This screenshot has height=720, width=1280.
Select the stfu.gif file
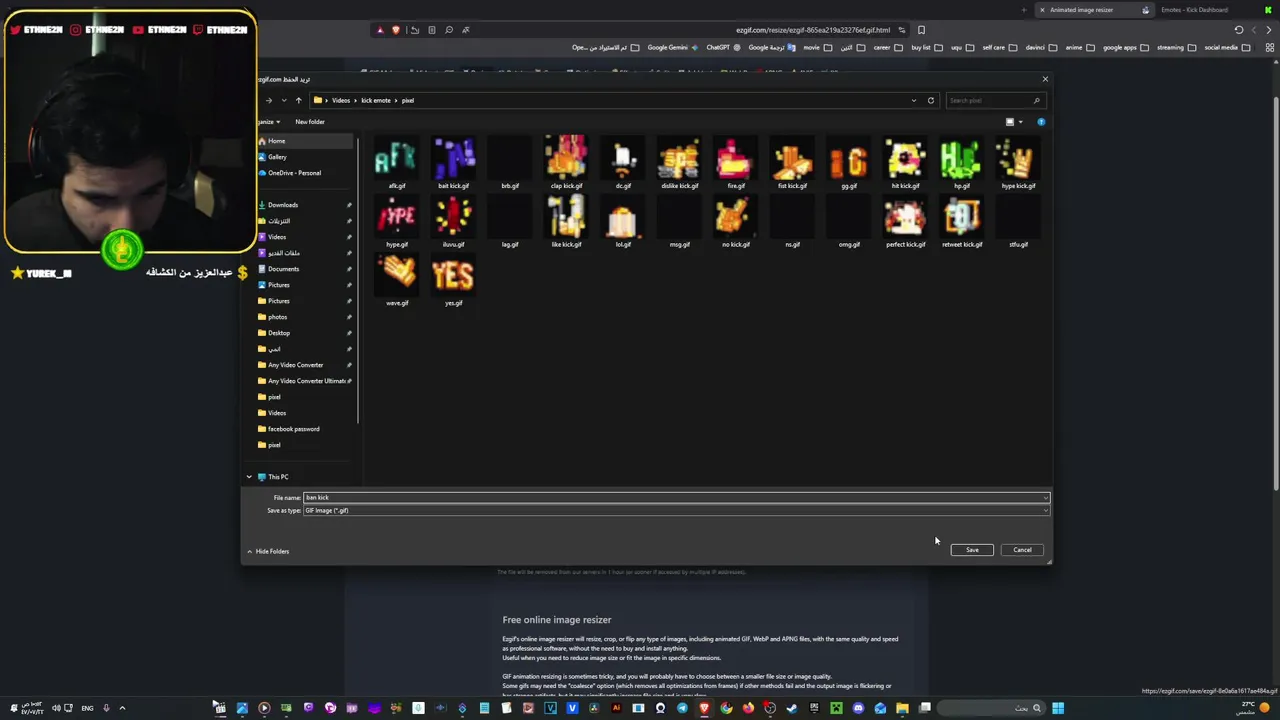pyautogui.click(x=1018, y=222)
